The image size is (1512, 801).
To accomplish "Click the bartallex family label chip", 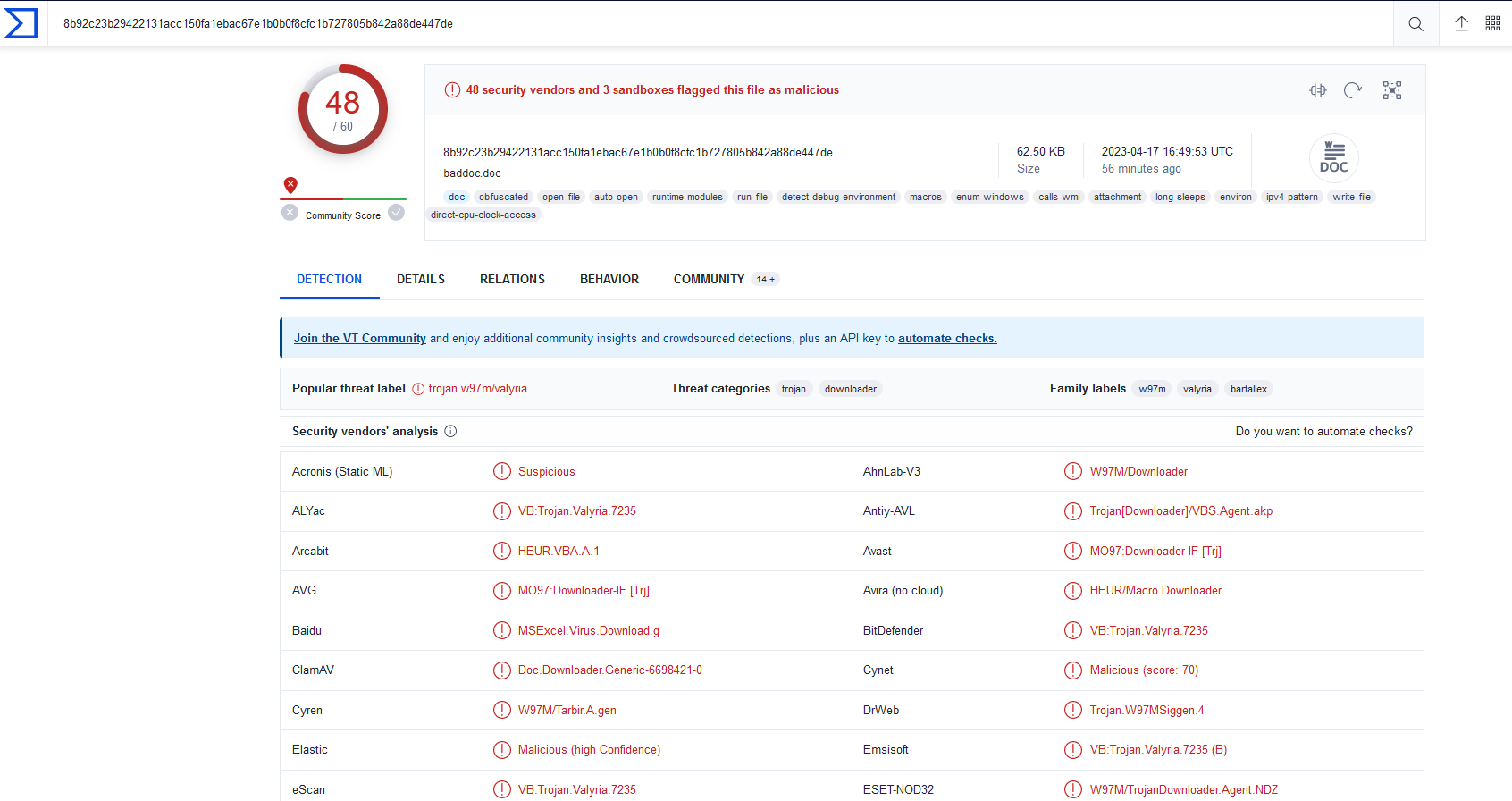I will [x=1248, y=389].
